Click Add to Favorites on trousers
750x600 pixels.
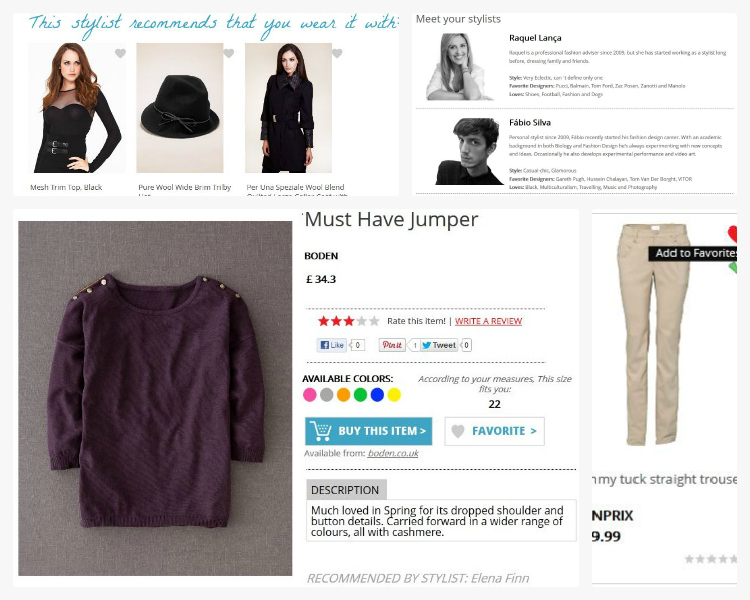point(693,253)
